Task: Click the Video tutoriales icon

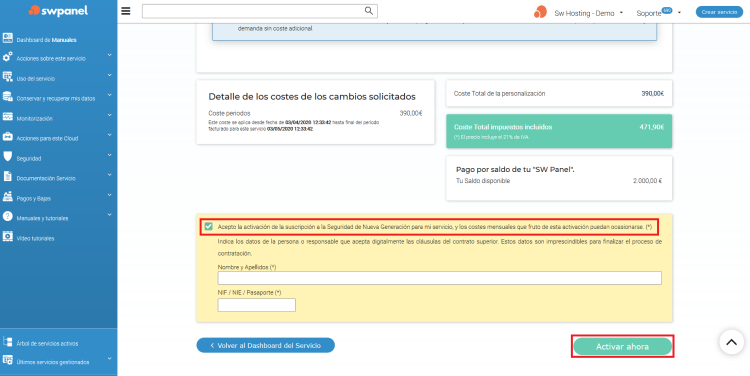Action: click(7, 236)
